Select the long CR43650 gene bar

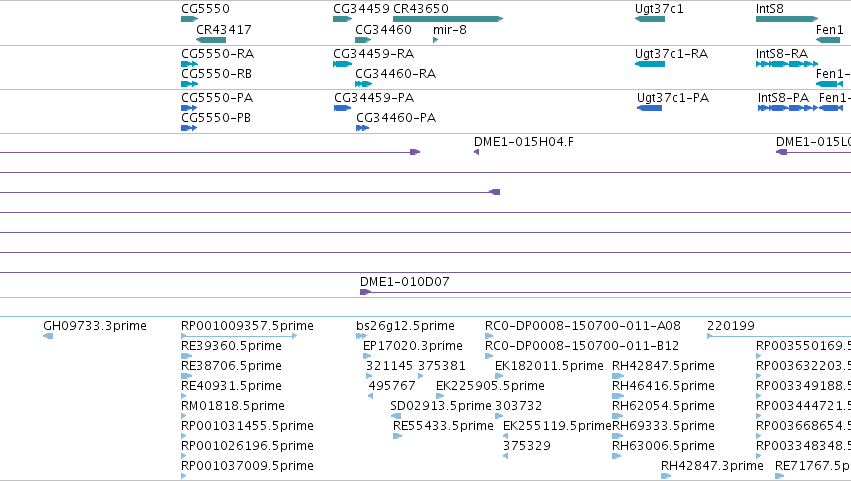point(448,19)
